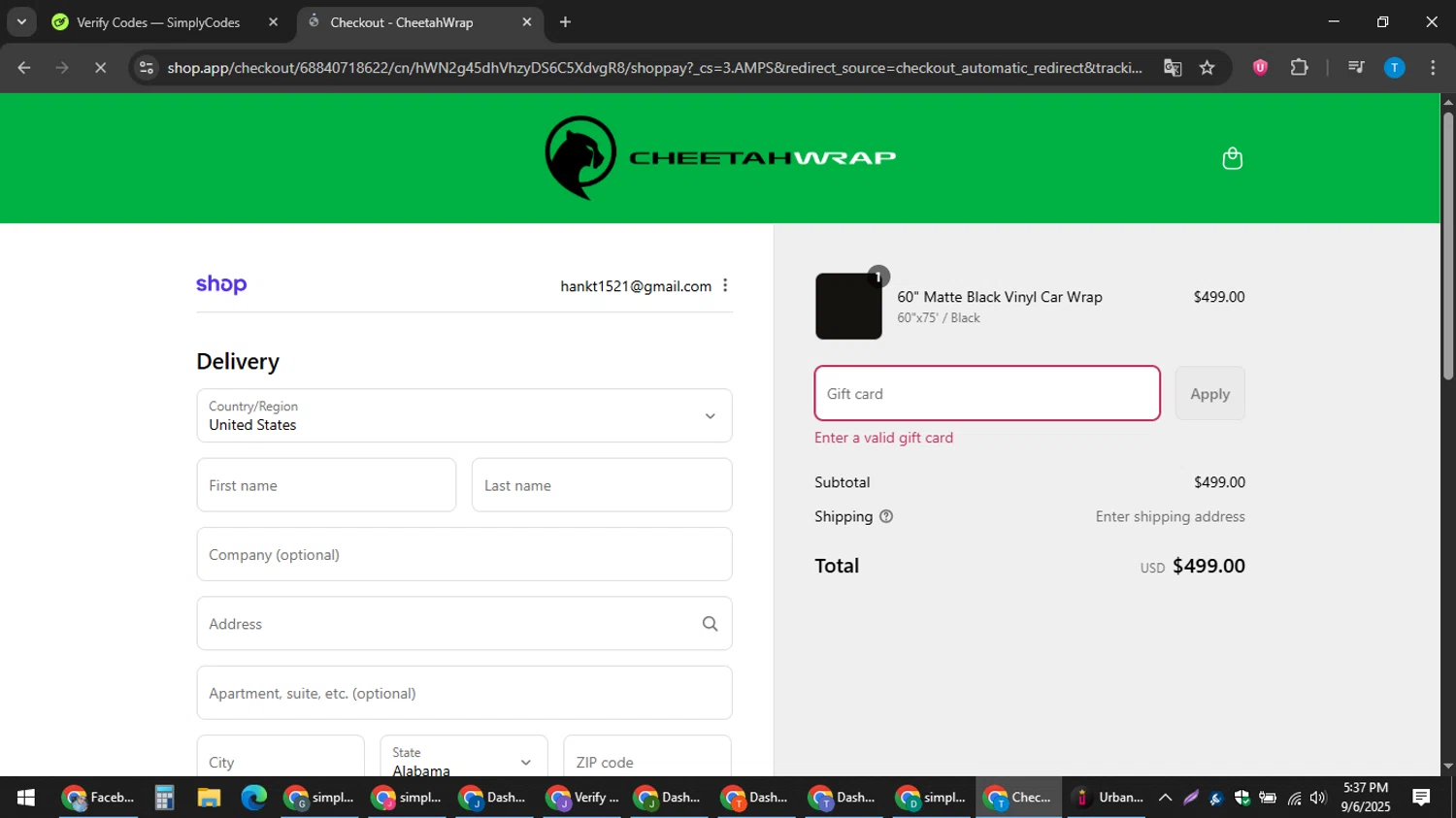The height and width of the screenshot is (818, 1456).
Task: Show hidden system tray icons
Action: (1165, 798)
